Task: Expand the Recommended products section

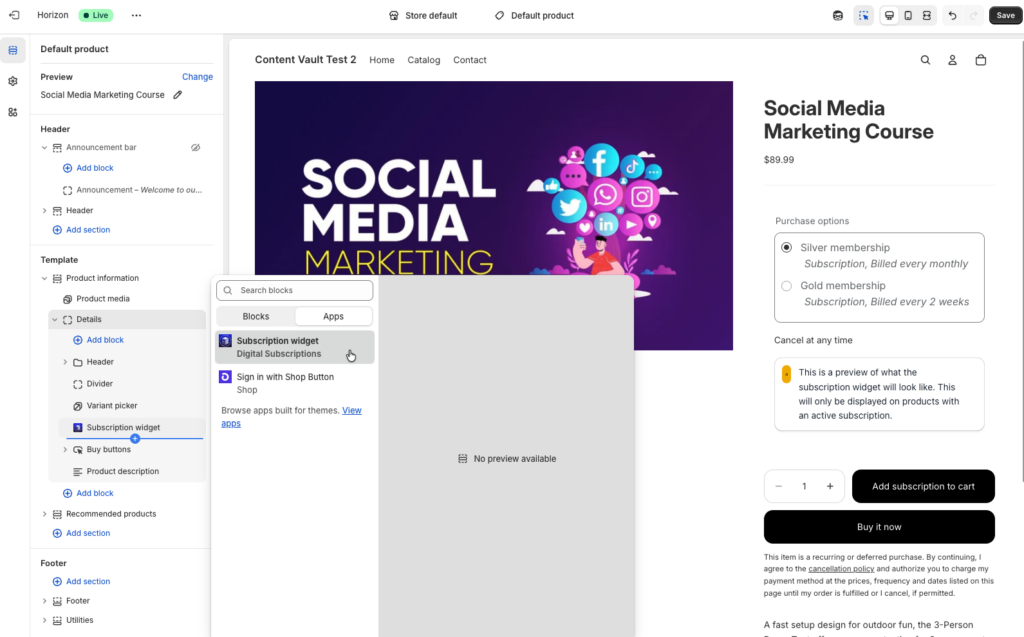Action: (x=44, y=514)
